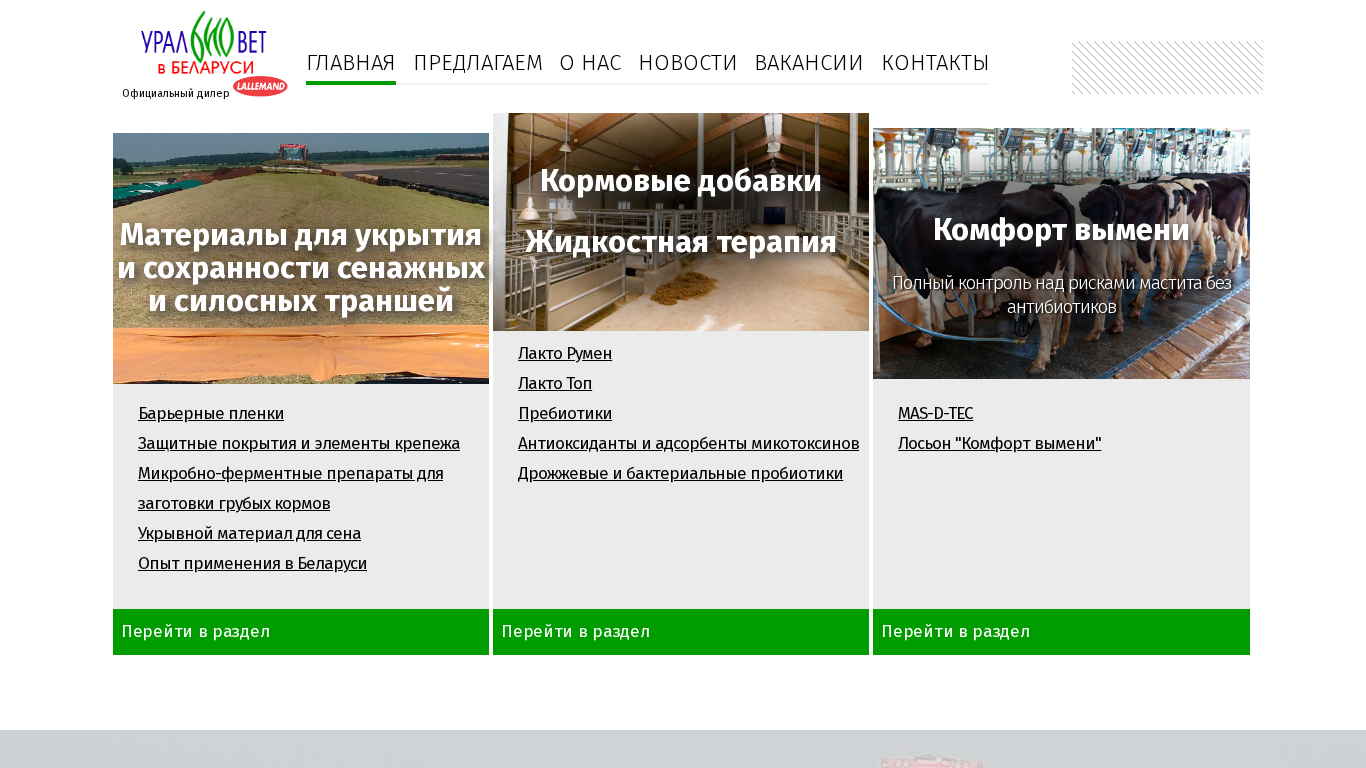Open the MAS-D-TEC link
Screen dimensions: 1366x768
[935, 414]
